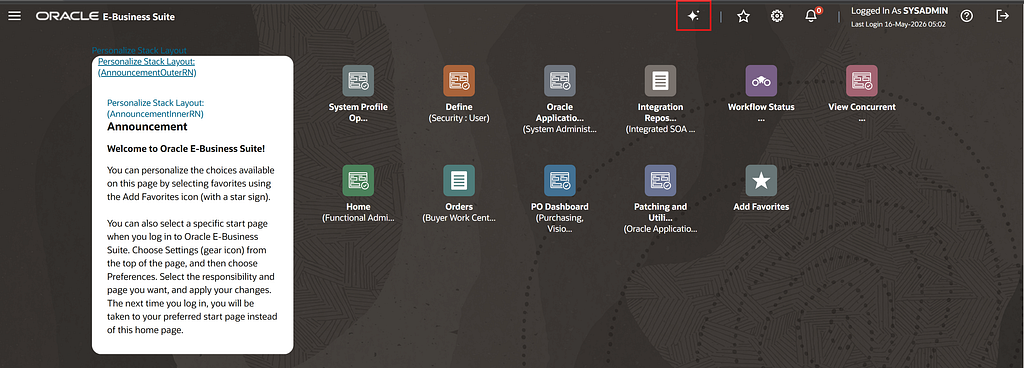1024x368 pixels.
Task: Click the "(Security : User)" subtitle text
Action: [459, 118]
